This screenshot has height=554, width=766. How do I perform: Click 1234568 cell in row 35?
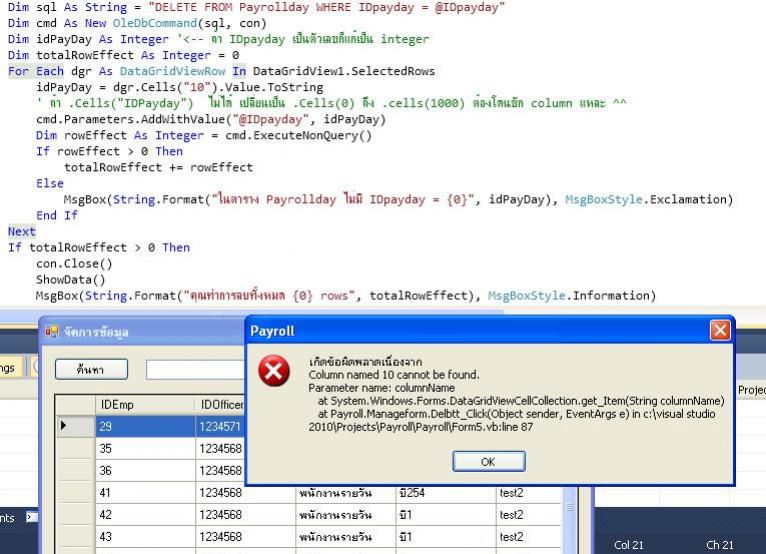pos(220,448)
